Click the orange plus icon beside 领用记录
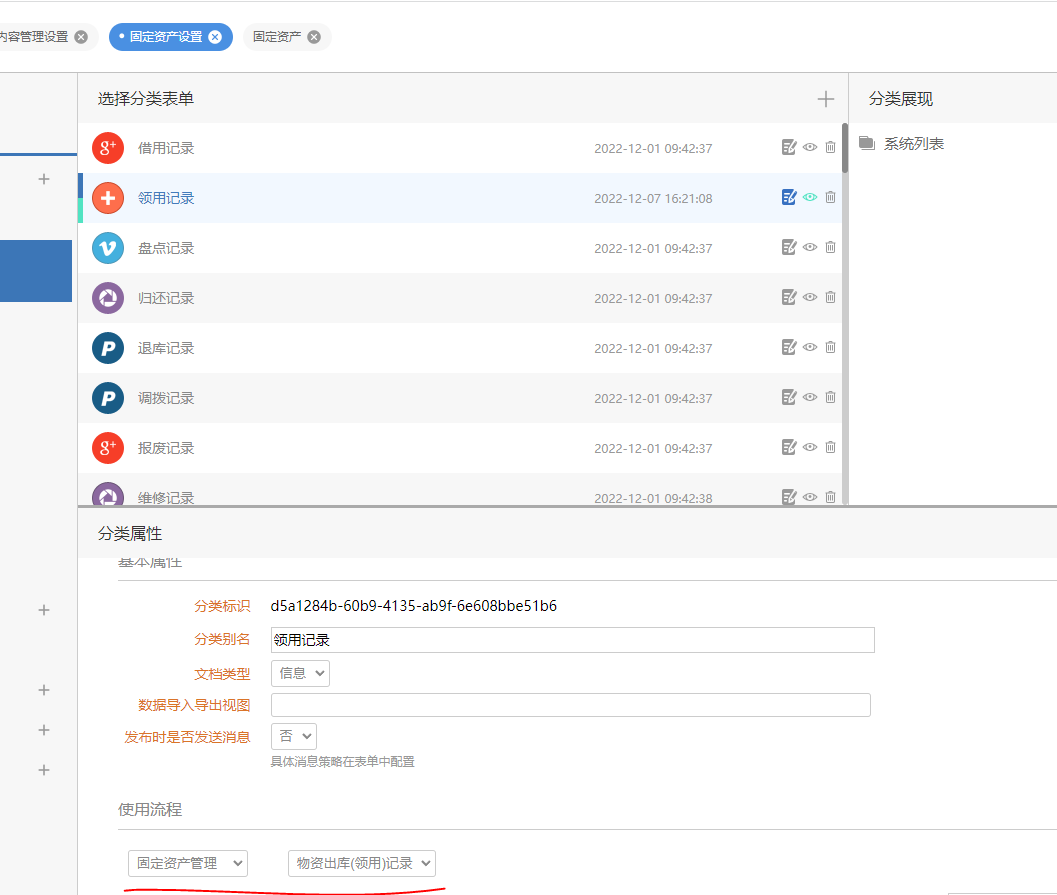The width and height of the screenshot is (1057, 895). pyautogui.click(x=107, y=197)
